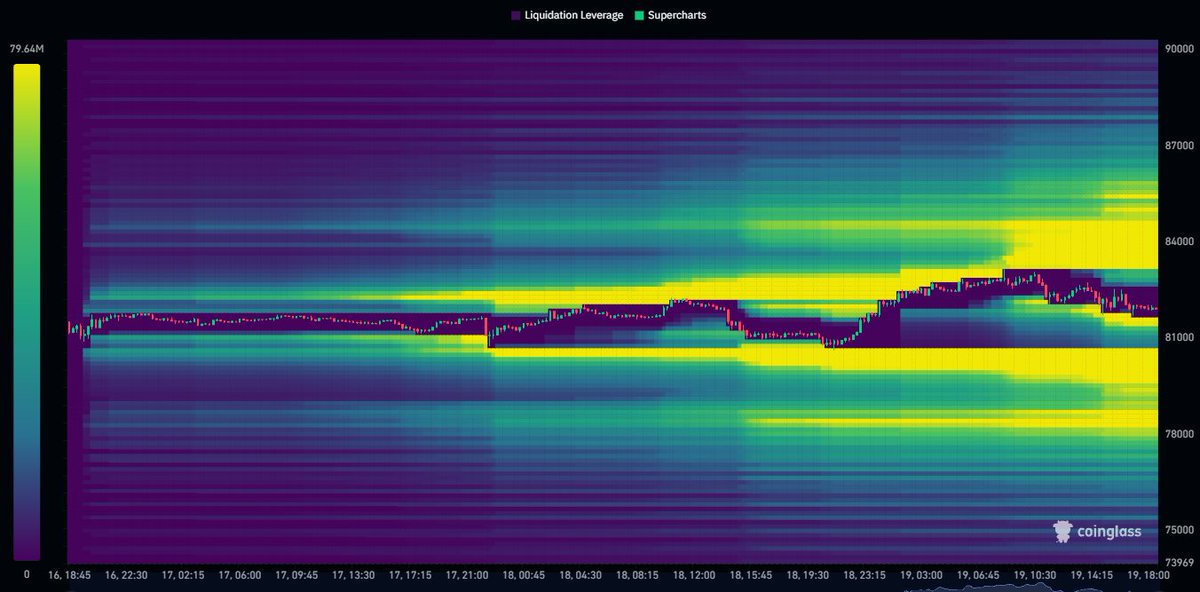Viewport: 1200px width, 592px height.
Task: Click the 90000 price axis label
Action: [x=1179, y=48]
